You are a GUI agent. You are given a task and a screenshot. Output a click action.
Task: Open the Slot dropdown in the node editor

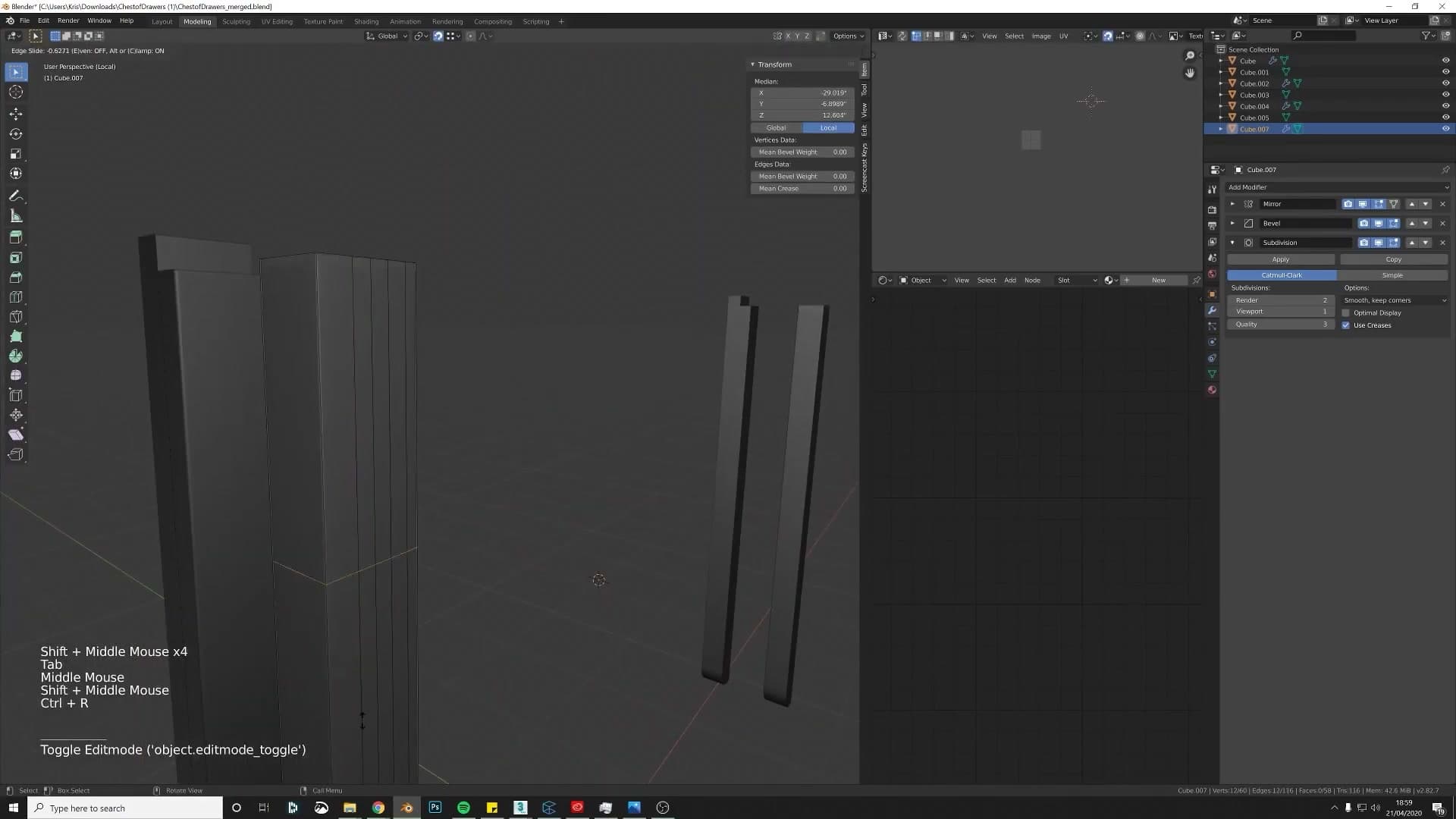pyautogui.click(x=1077, y=281)
